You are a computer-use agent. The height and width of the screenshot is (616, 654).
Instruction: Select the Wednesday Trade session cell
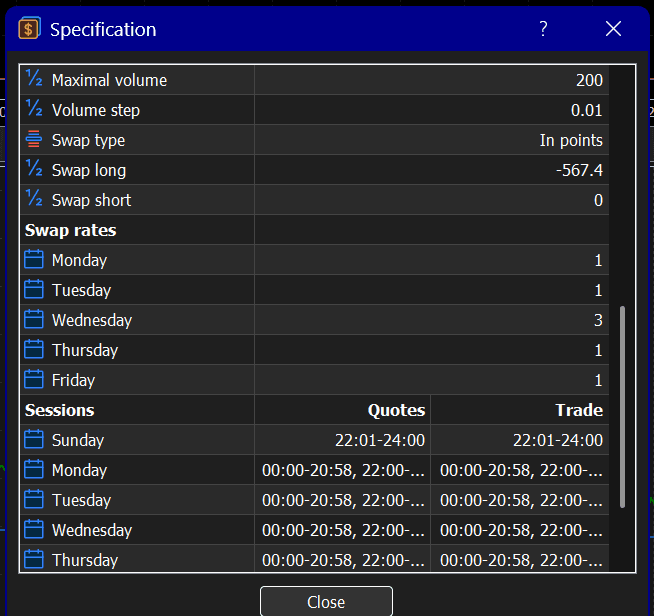click(x=520, y=531)
